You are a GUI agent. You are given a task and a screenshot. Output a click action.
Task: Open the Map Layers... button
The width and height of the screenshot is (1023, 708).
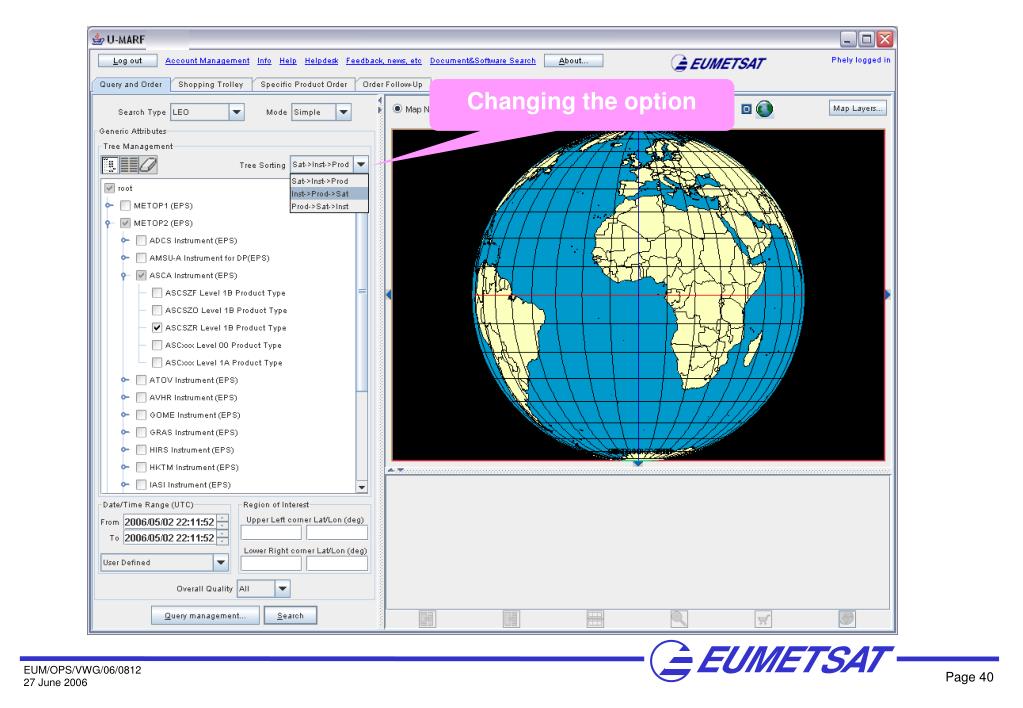tap(858, 108)
